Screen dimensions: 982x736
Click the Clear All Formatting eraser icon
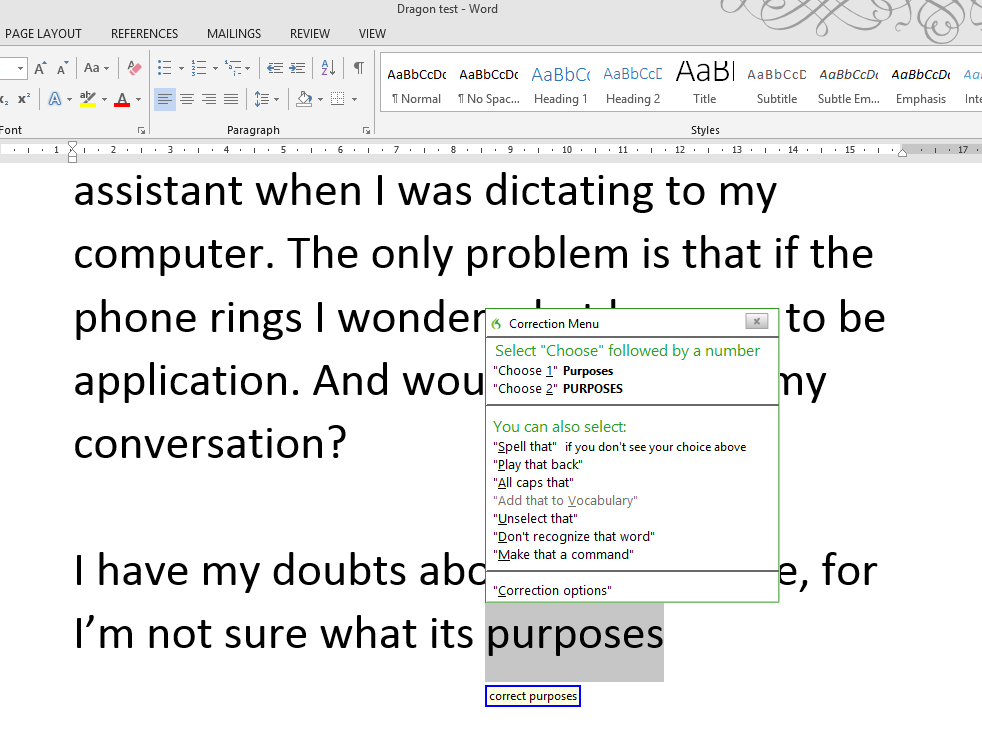coord(134,68)
